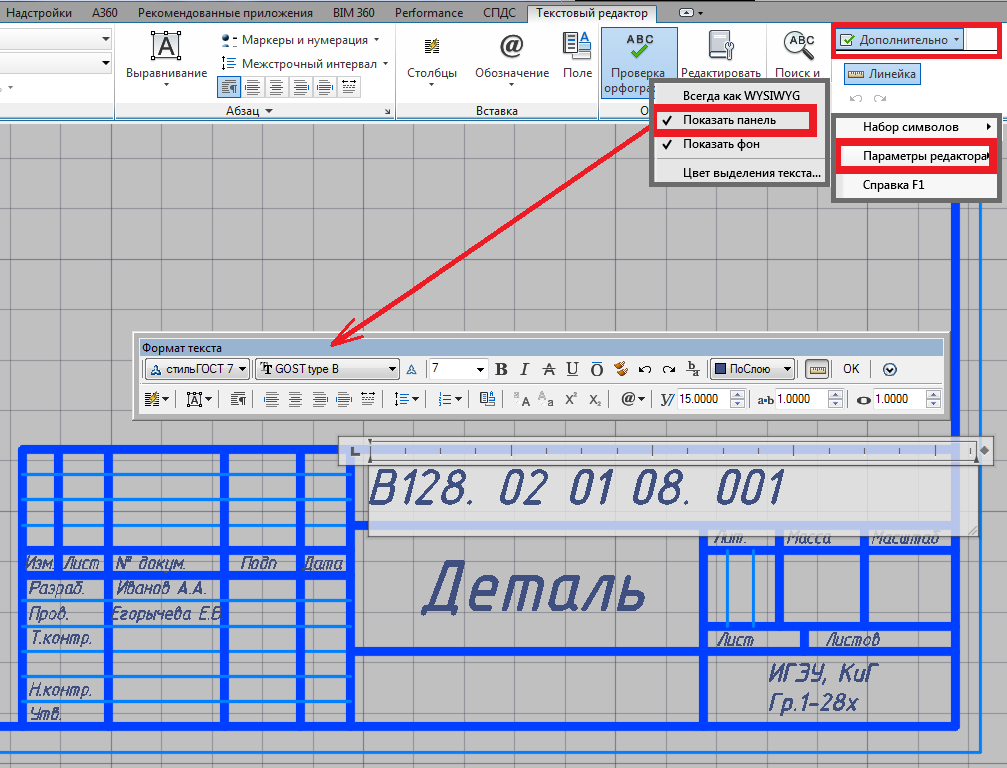The width and height of the screenshot is (1007, 768).
Task: Toggle Italic in the text format toolbar
Action: point(524,369)
